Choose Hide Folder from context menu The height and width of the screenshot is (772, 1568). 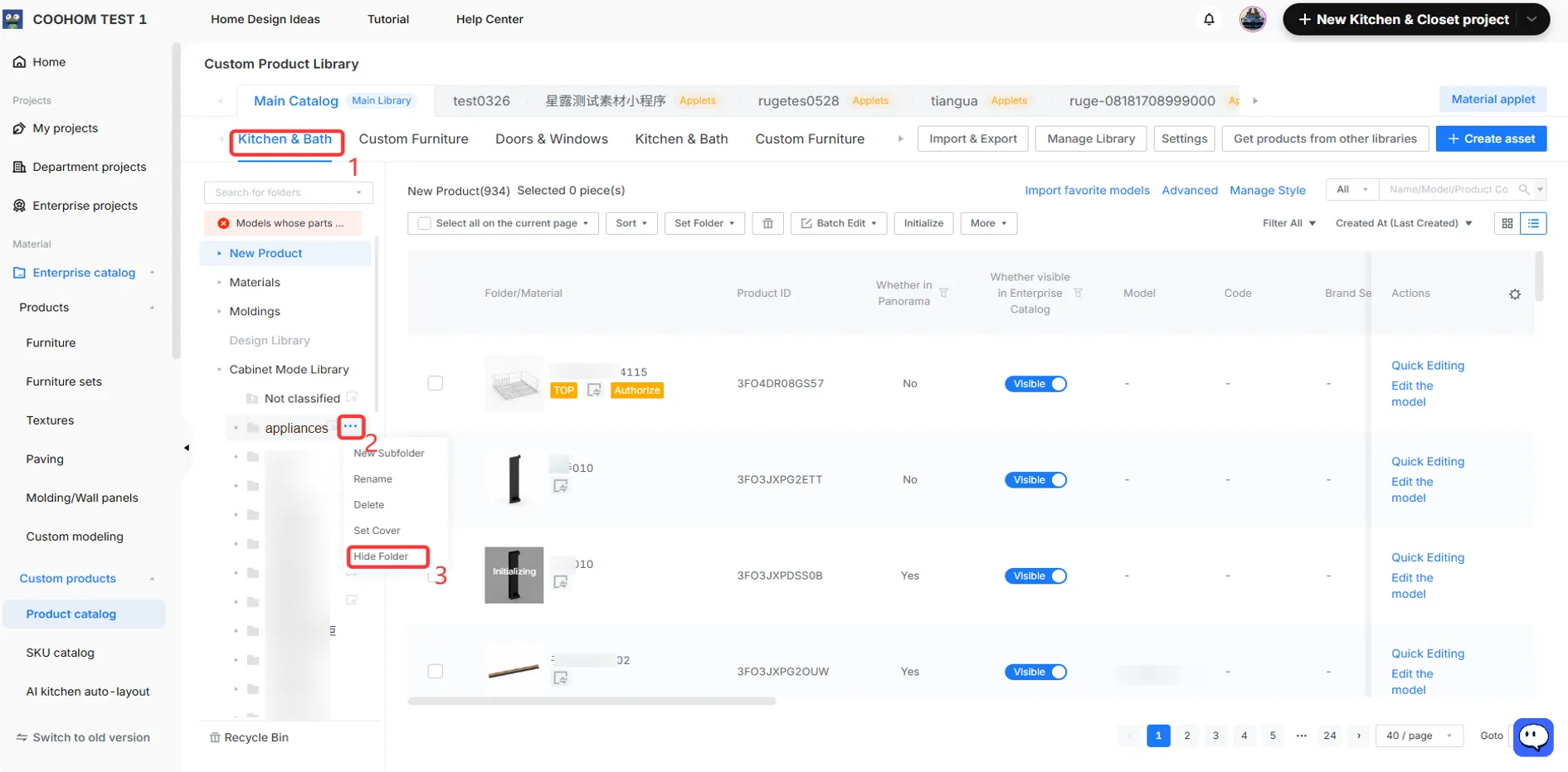tap(381, 556)
